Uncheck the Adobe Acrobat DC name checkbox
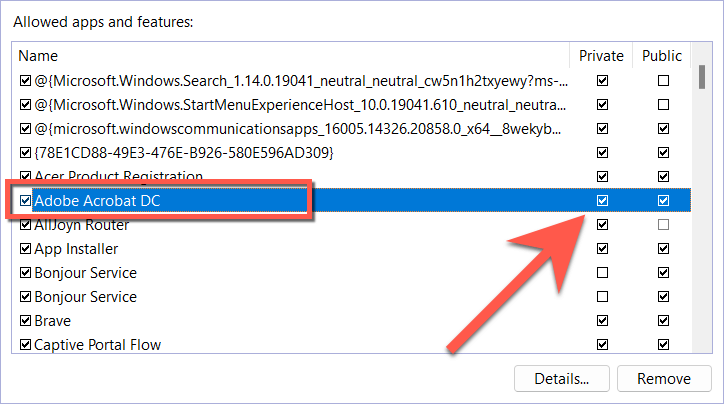This screenshot has height=404, width=724. coord(25,200)
